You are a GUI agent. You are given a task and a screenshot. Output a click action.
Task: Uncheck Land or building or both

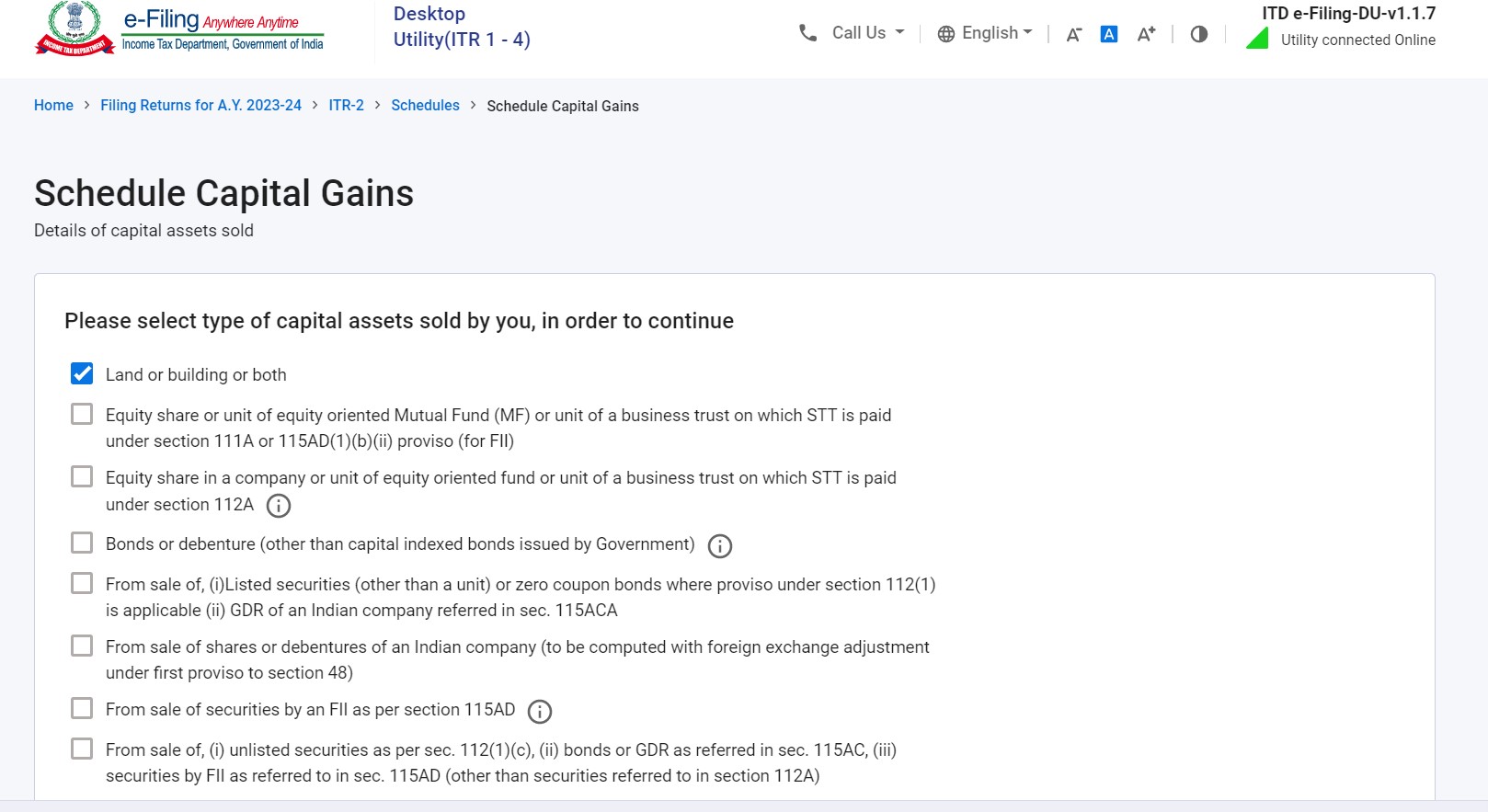(x=82, y=373)
